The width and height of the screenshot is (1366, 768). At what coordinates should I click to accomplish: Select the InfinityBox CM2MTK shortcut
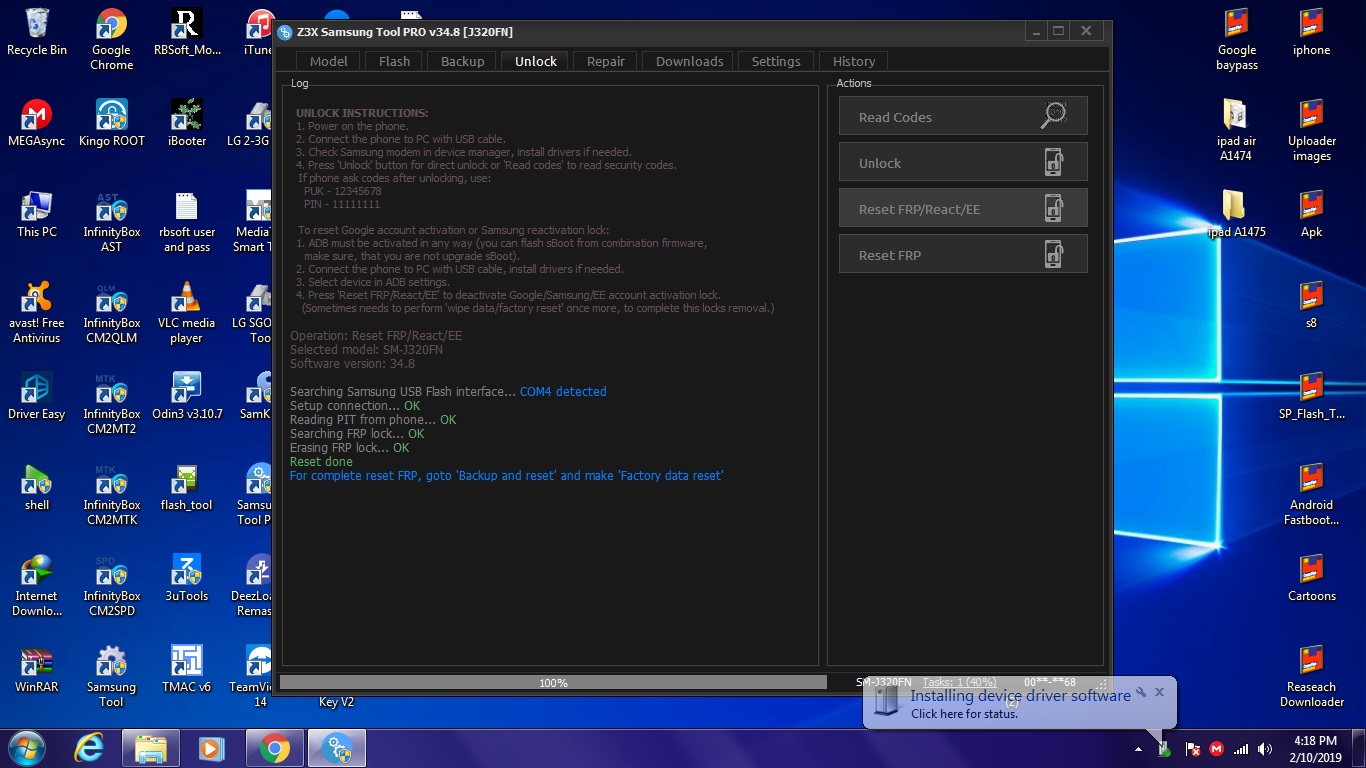coord(111,494)
